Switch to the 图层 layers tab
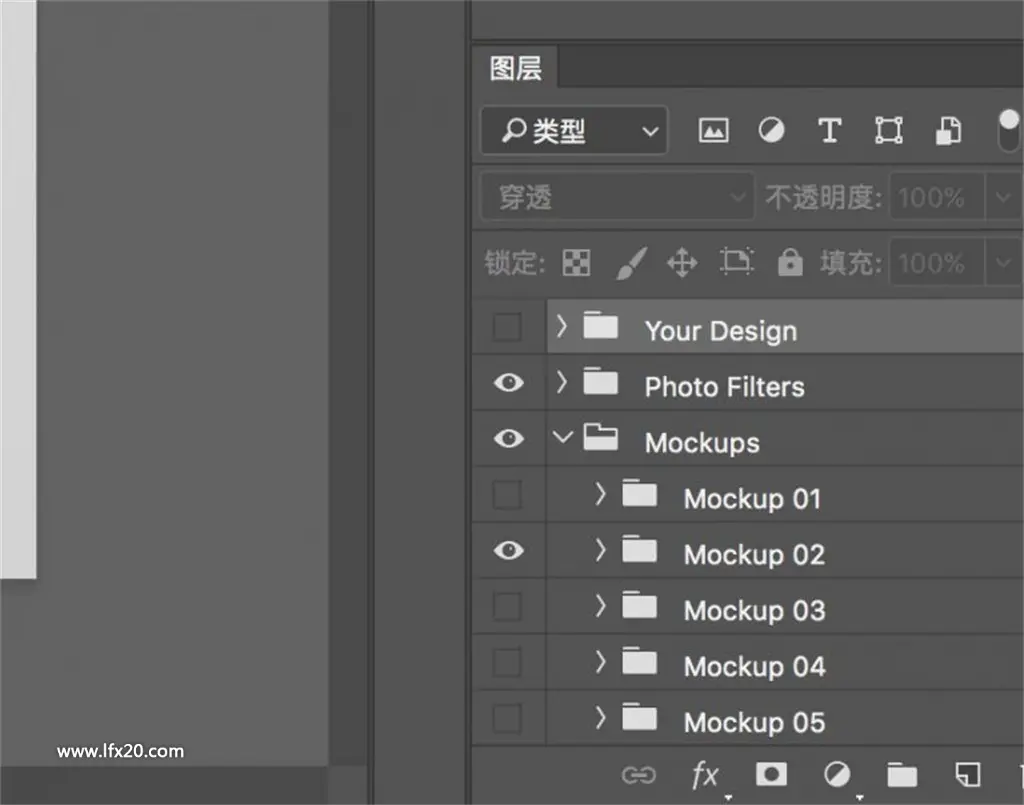Viewport: 1024px width, 805px height. pos(515,68)
